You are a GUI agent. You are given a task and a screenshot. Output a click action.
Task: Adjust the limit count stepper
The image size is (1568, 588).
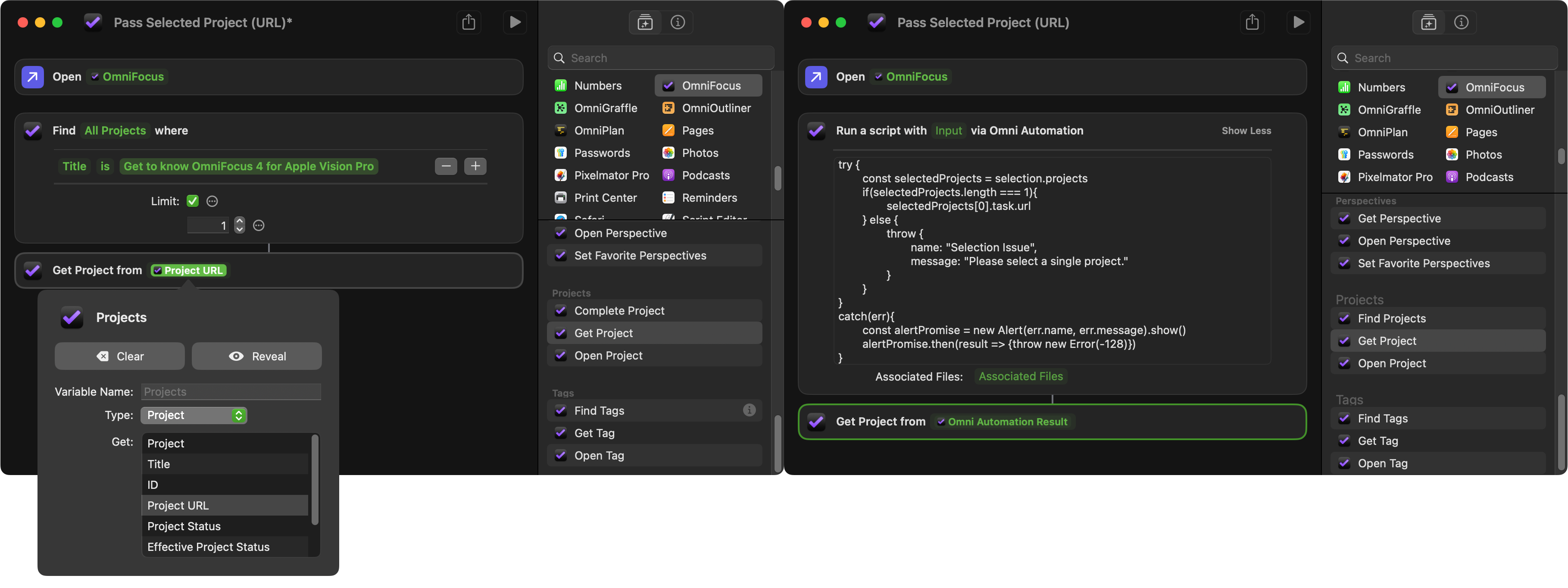[x=240, y=225]
